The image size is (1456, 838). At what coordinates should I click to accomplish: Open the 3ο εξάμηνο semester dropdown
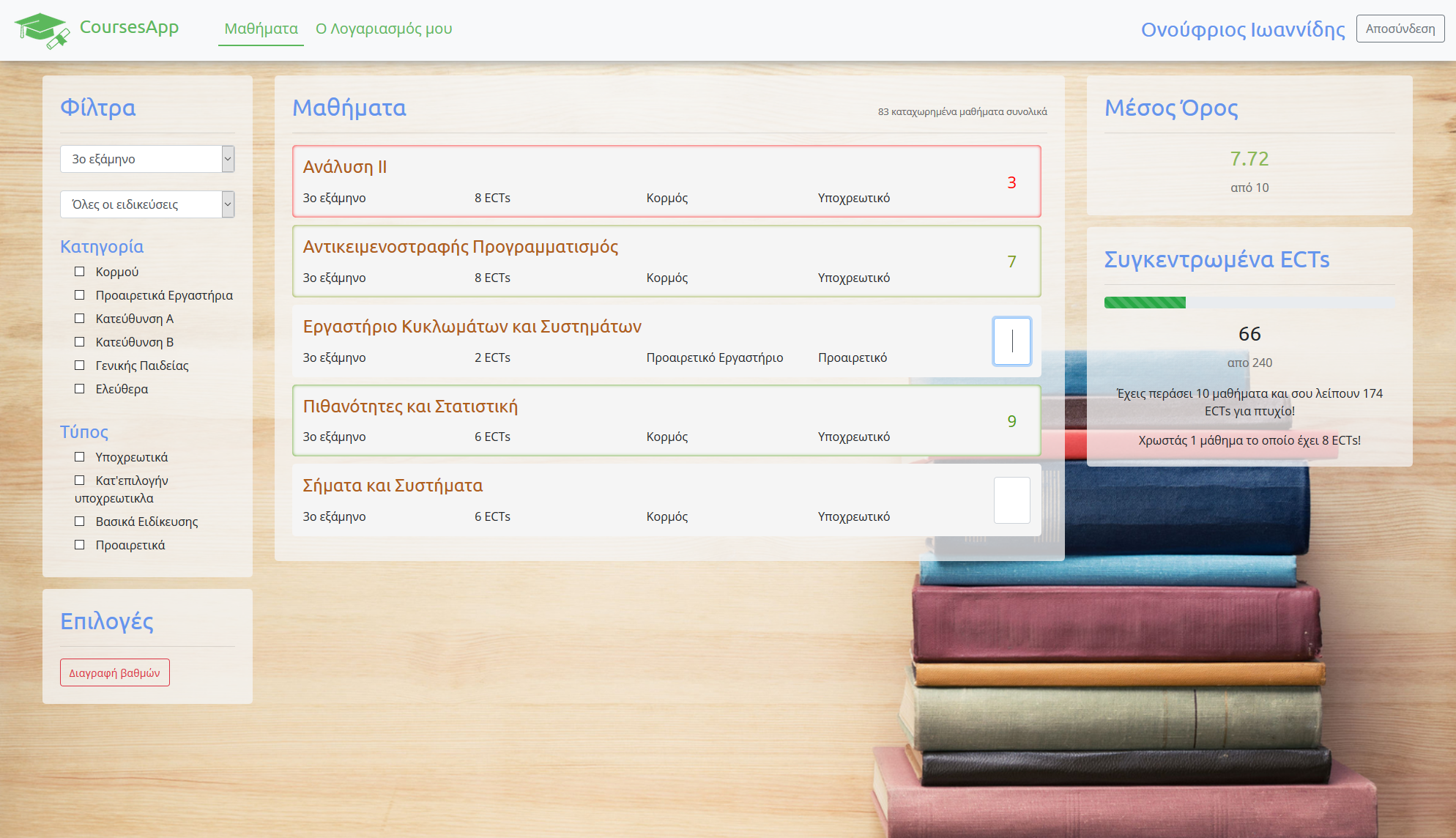click(x=146, y=159)
